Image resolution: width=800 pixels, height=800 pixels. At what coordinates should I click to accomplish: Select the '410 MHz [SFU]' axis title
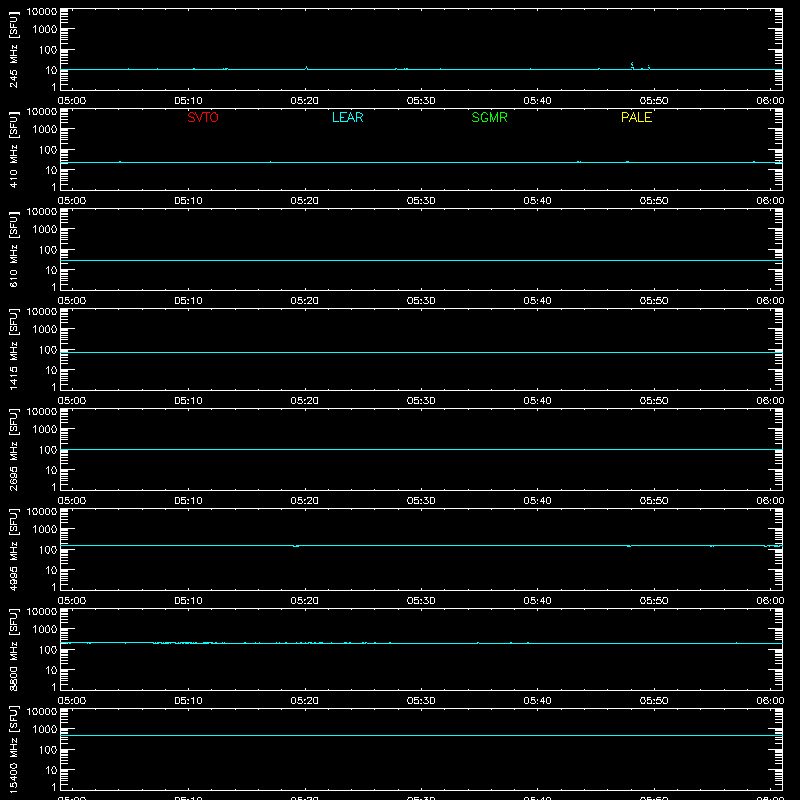(x=13, y=151)
